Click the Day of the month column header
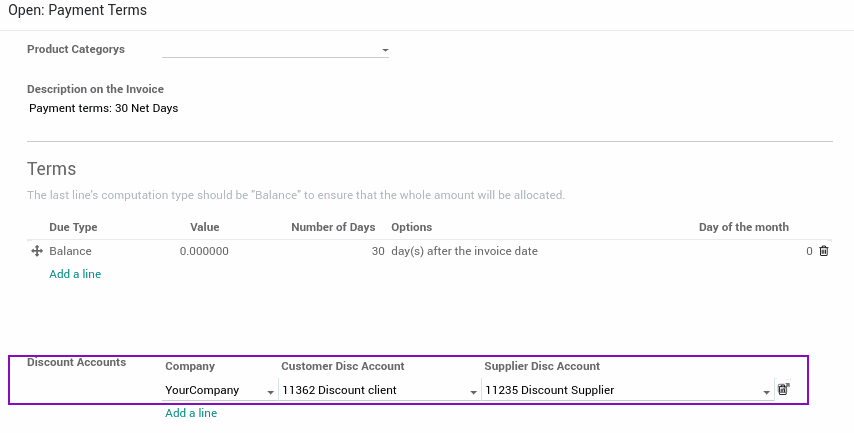 (743, 227)
